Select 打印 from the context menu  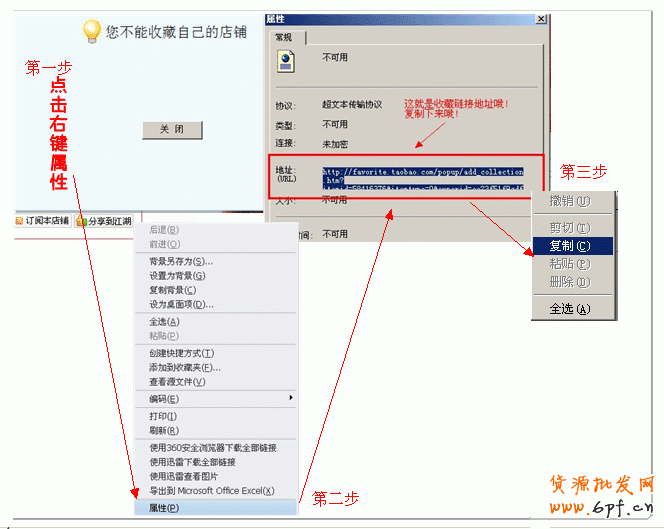164,416
